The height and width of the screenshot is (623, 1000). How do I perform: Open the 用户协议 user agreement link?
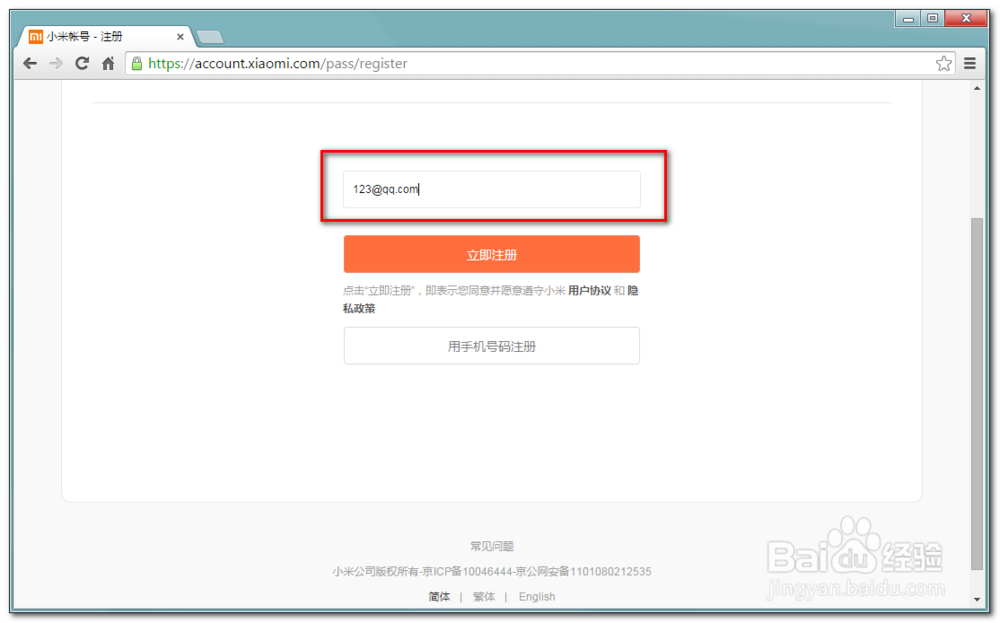pos(585,291)
